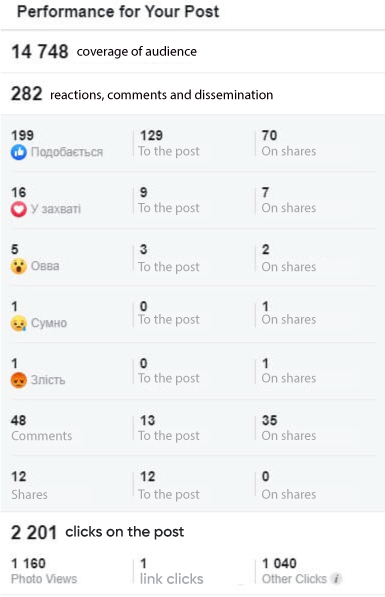The image size is (385, 597).
Task: Click the 35 On shares comments count
Action: 289,428
